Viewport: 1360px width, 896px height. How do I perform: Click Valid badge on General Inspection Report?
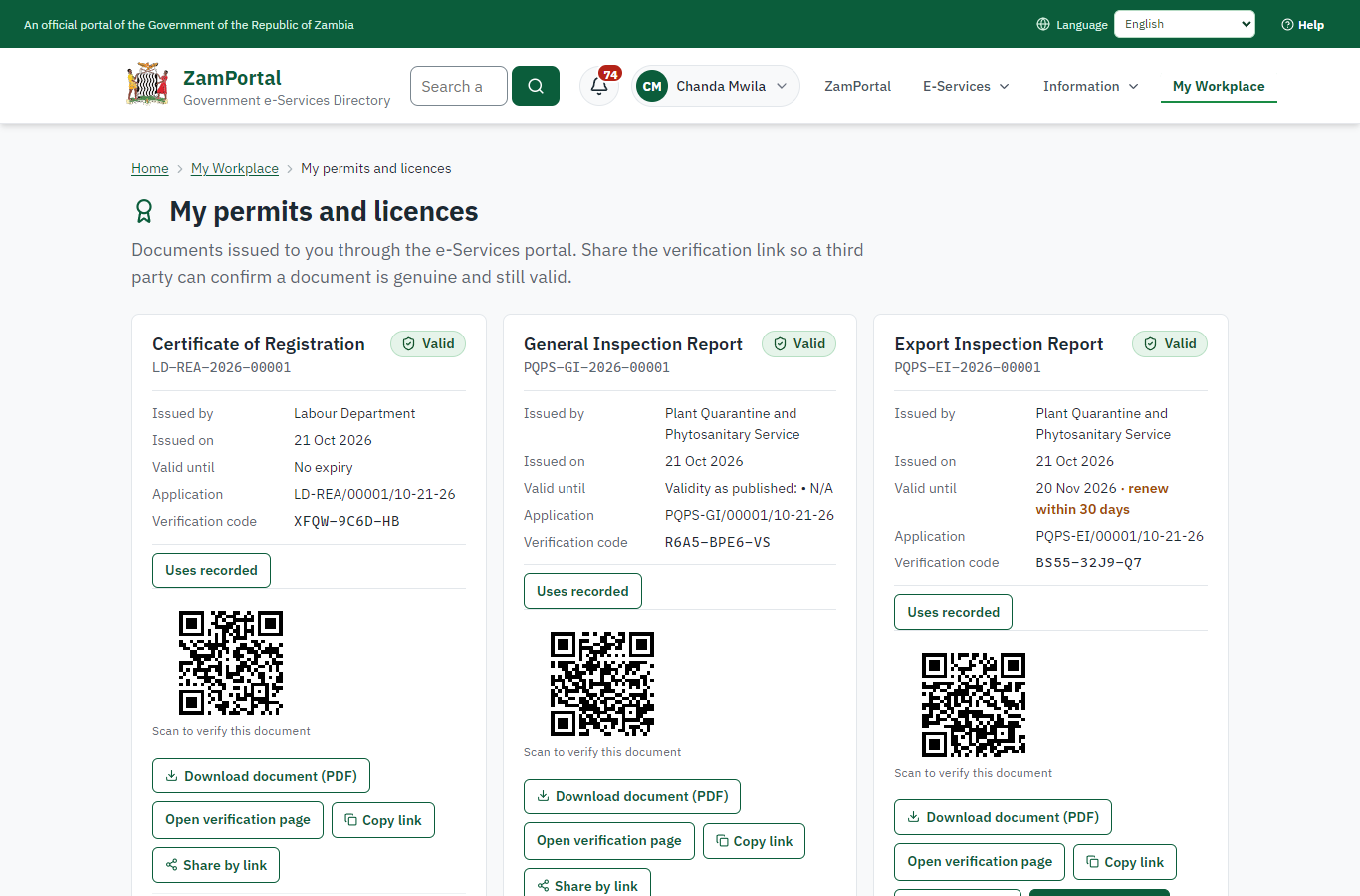(799, 343)
